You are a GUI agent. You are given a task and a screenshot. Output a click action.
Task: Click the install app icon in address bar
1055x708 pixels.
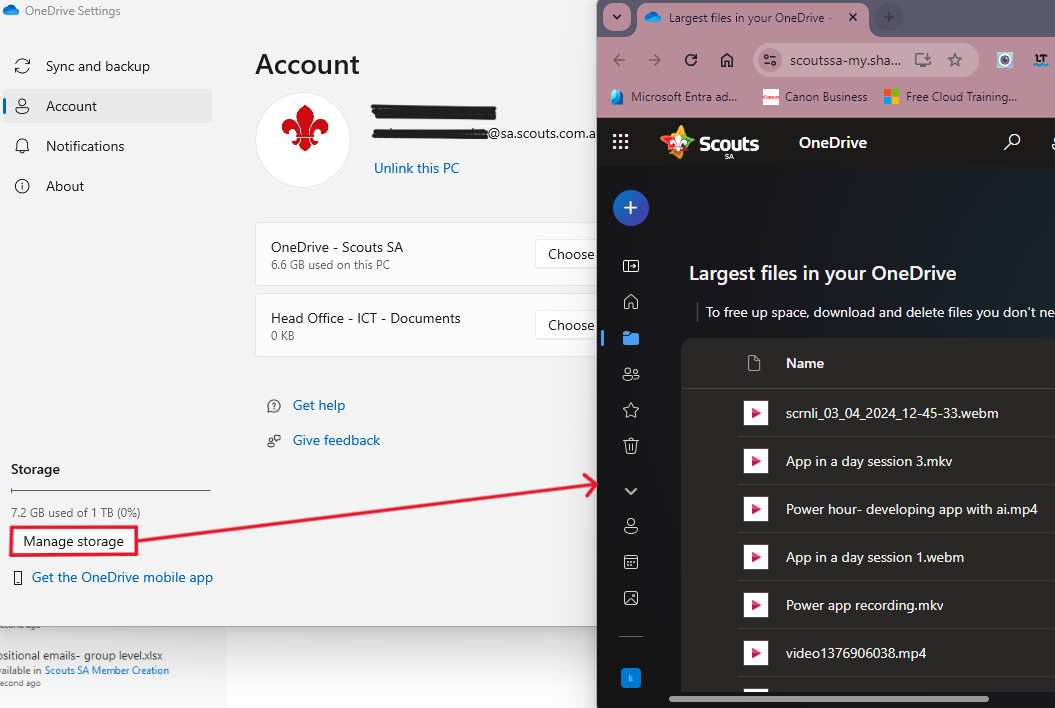922,60
